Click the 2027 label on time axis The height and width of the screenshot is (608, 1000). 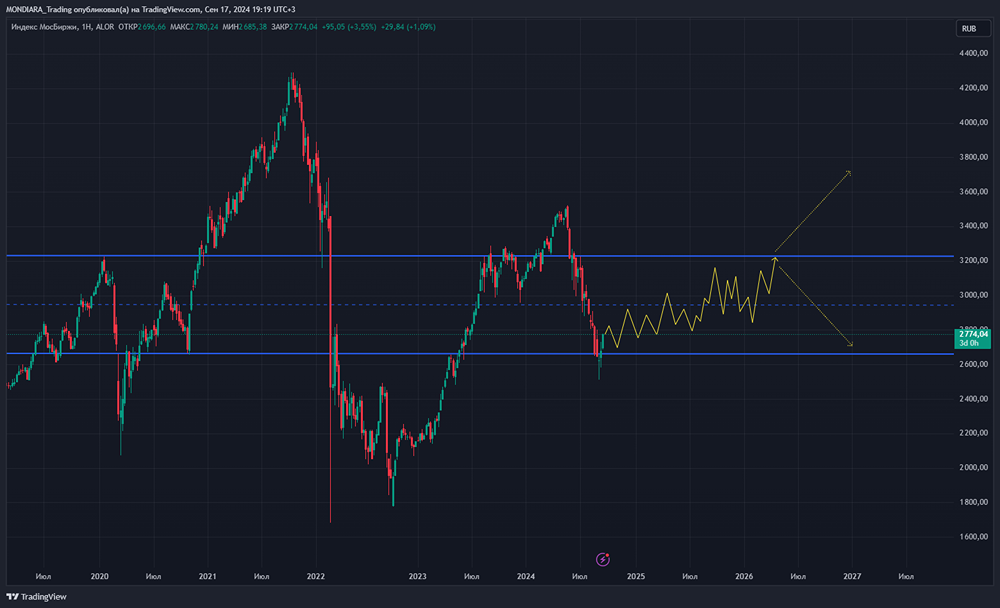(x=852, y=577)
